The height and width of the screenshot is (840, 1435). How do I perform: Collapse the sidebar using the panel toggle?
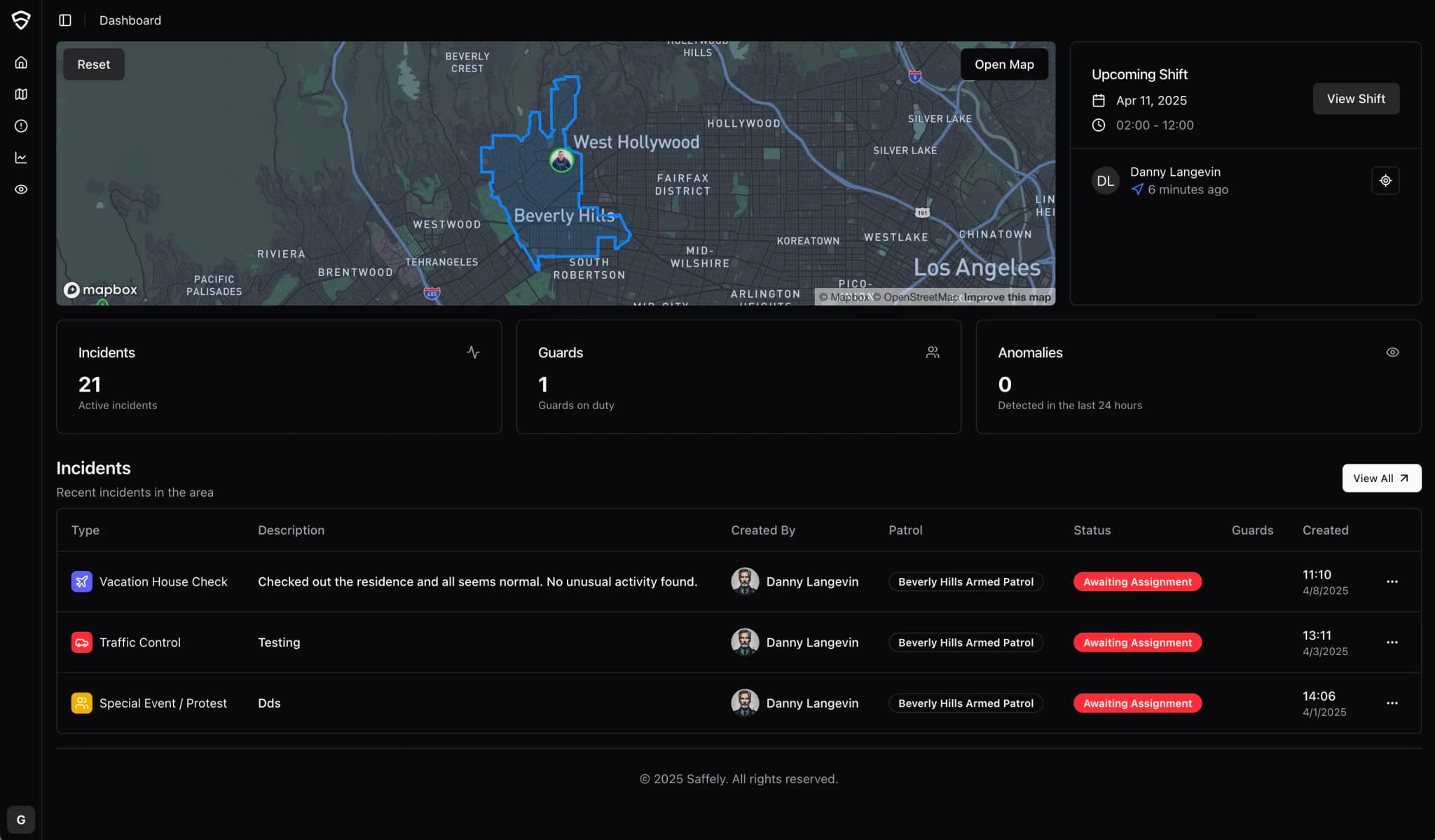[65, 20]
